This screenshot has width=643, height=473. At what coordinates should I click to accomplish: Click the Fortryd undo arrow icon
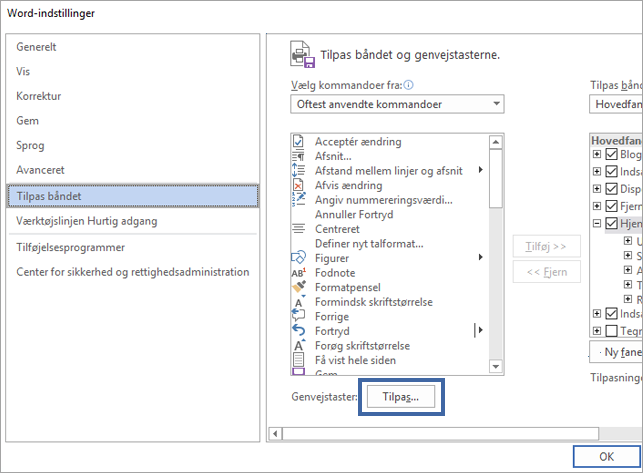(x=298, y=331)
